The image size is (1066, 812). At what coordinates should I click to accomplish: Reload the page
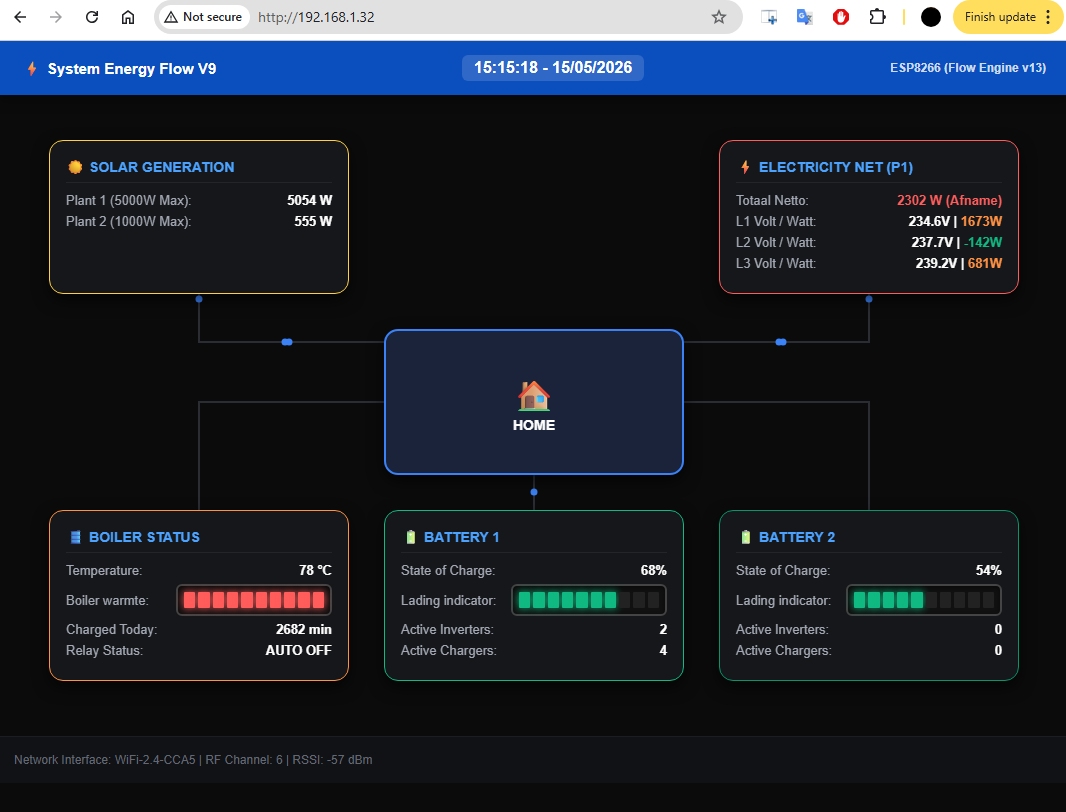click(x=92, y=17)
